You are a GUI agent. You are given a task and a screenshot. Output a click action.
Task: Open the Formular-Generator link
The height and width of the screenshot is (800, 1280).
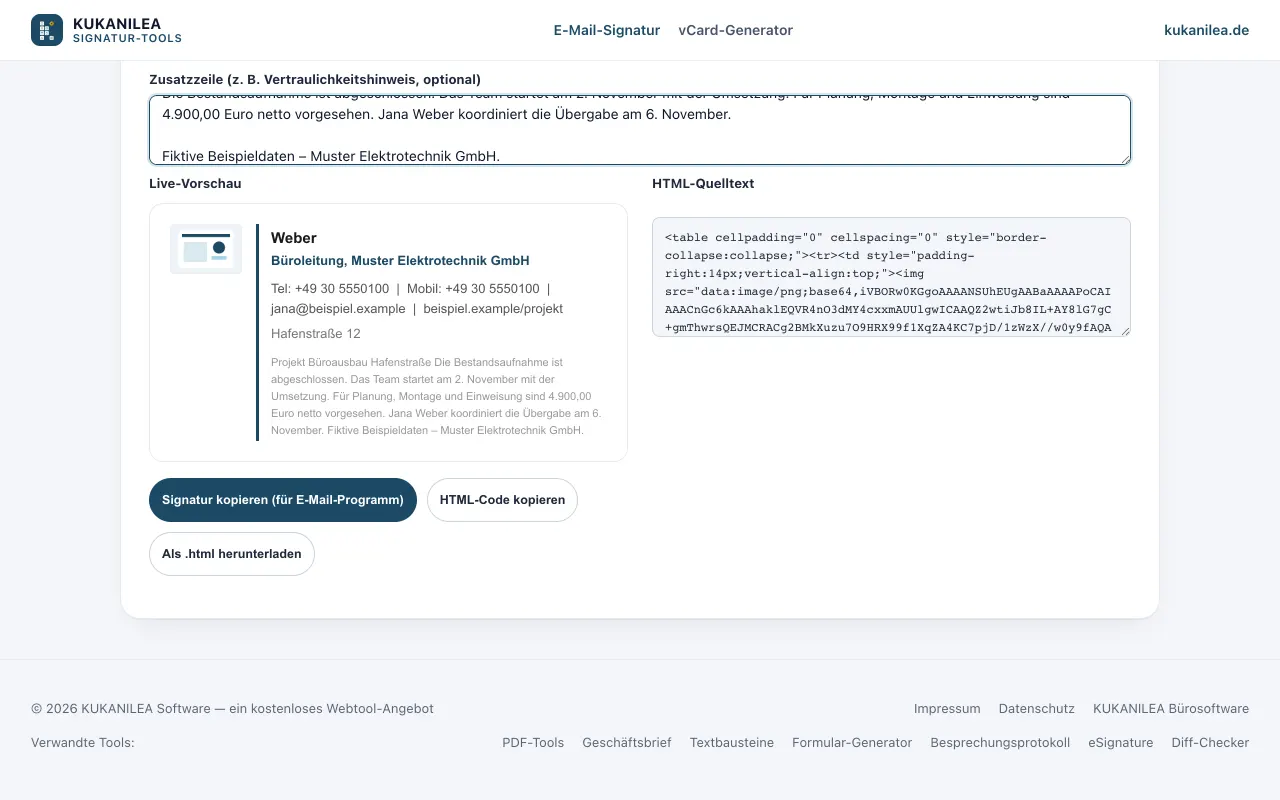pos(852,743)
